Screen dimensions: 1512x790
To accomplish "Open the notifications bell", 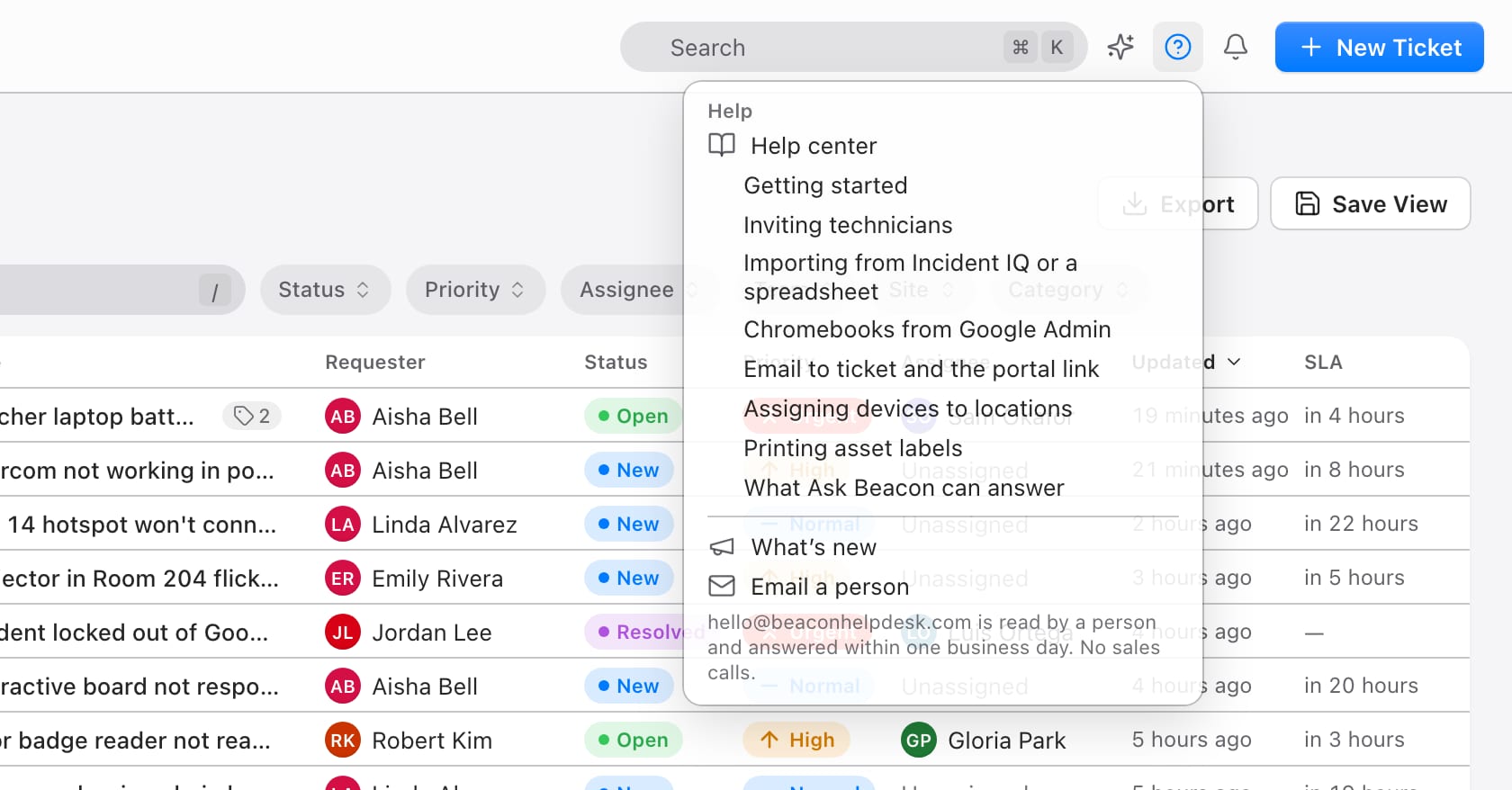I will 1236,47.
